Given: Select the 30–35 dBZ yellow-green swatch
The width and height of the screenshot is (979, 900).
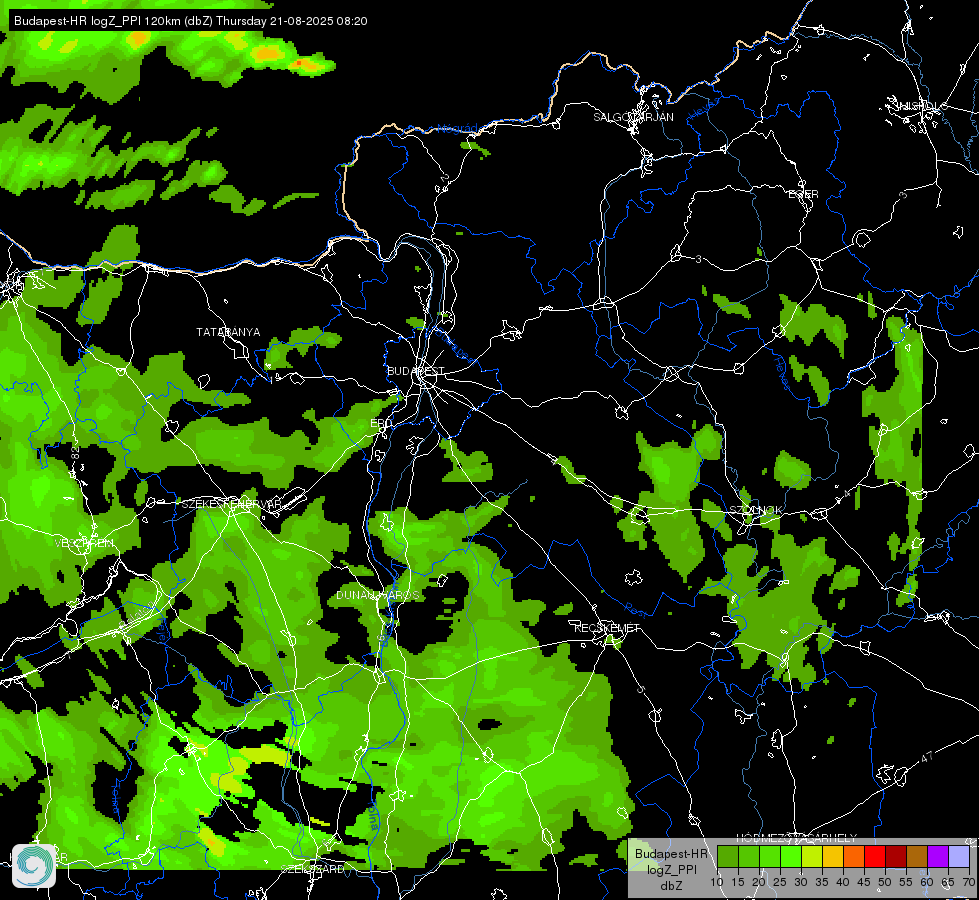Looking at the screenshot, I should (812, 856).
